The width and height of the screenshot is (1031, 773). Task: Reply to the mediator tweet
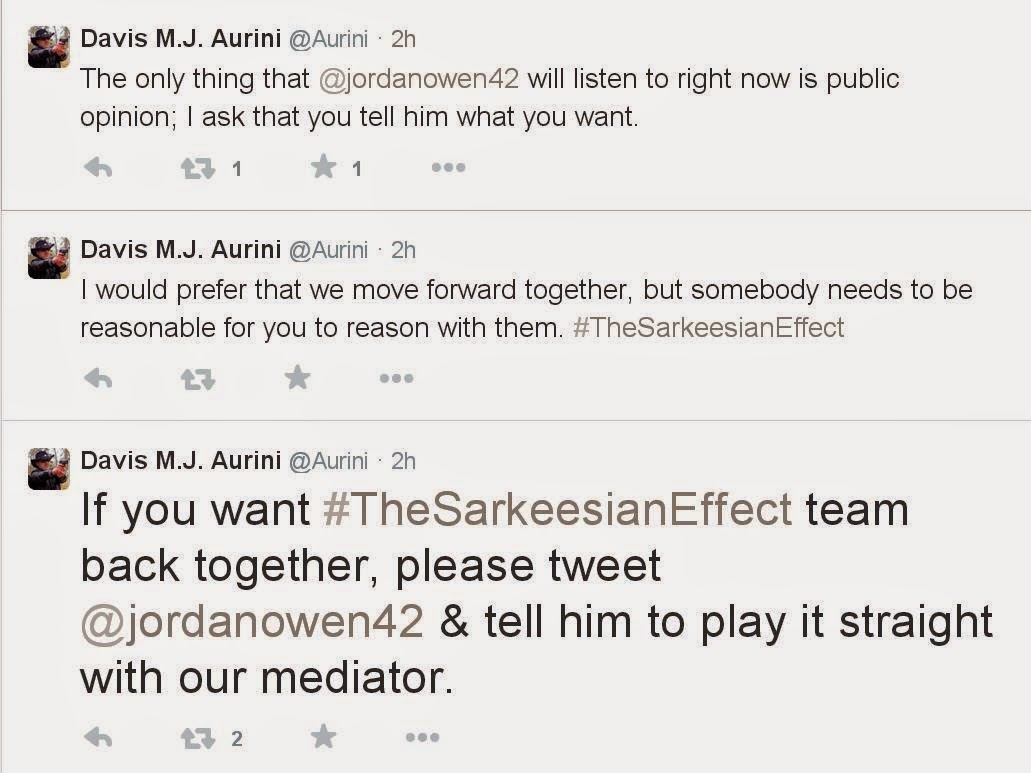click(97, 738)
